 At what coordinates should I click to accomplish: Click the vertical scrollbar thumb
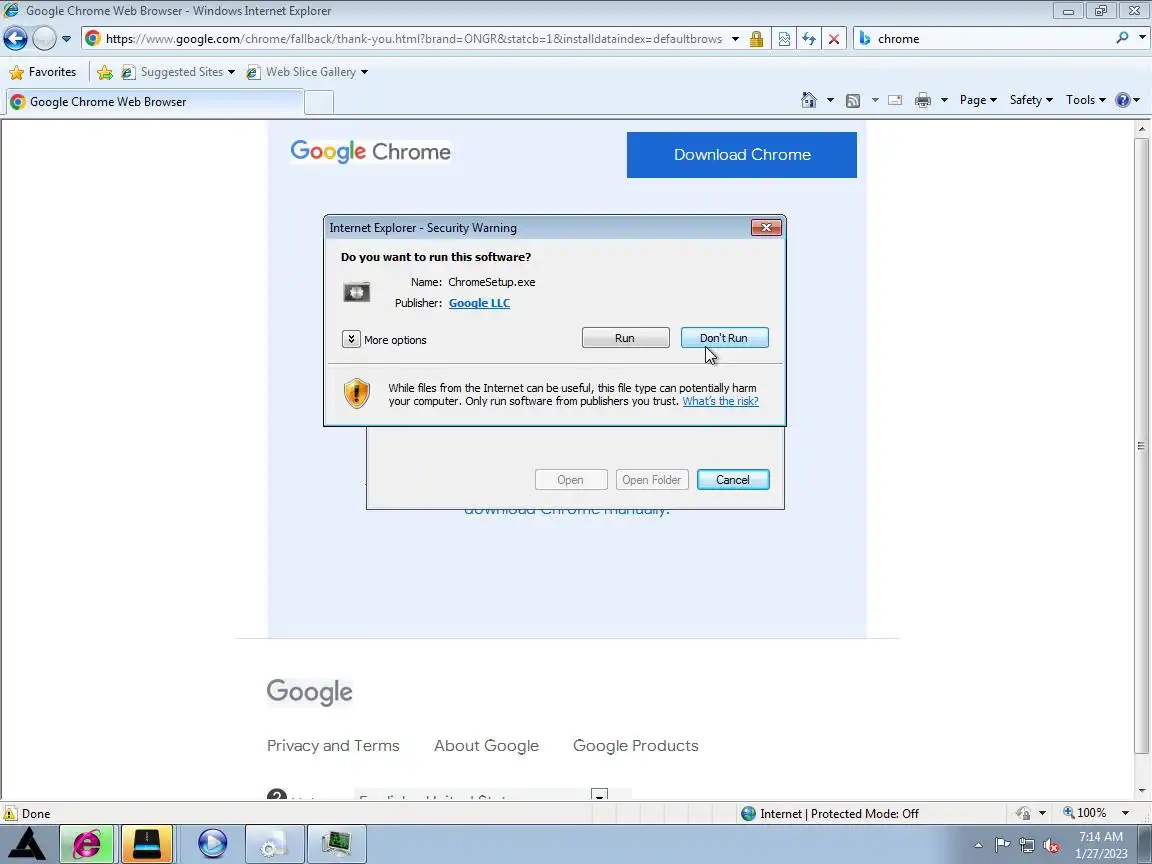(x=1141, y=444)
